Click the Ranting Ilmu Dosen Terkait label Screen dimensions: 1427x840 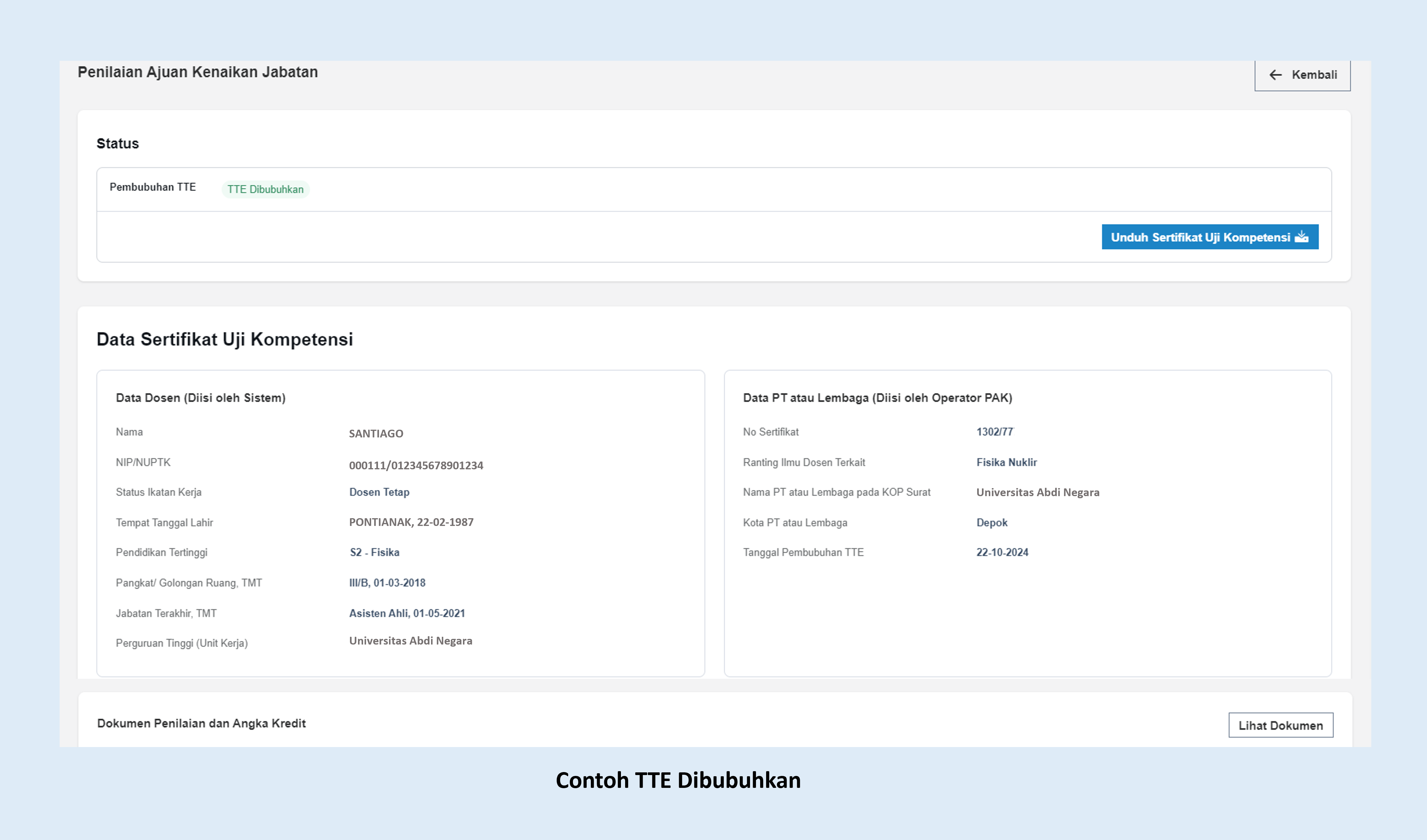pos(804,462)
